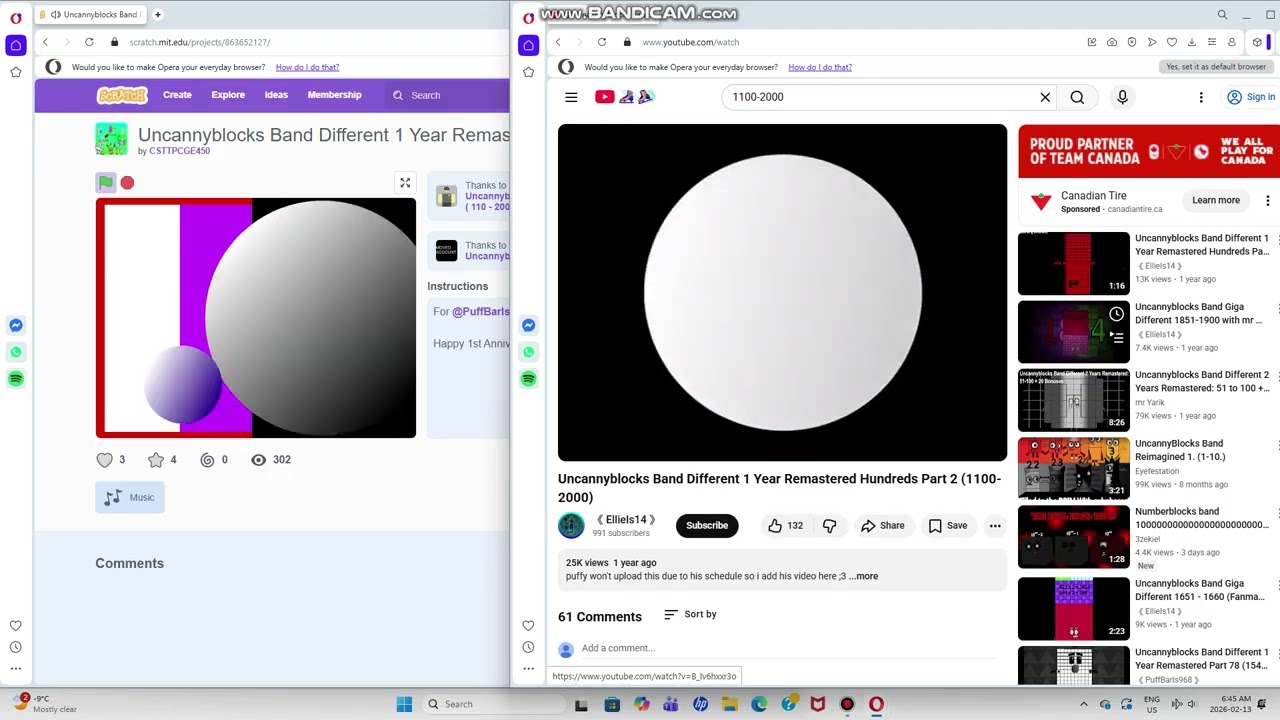Clear the YouTube search box
Viewport: 1280px width, 720px height.
coord(1045,97)
